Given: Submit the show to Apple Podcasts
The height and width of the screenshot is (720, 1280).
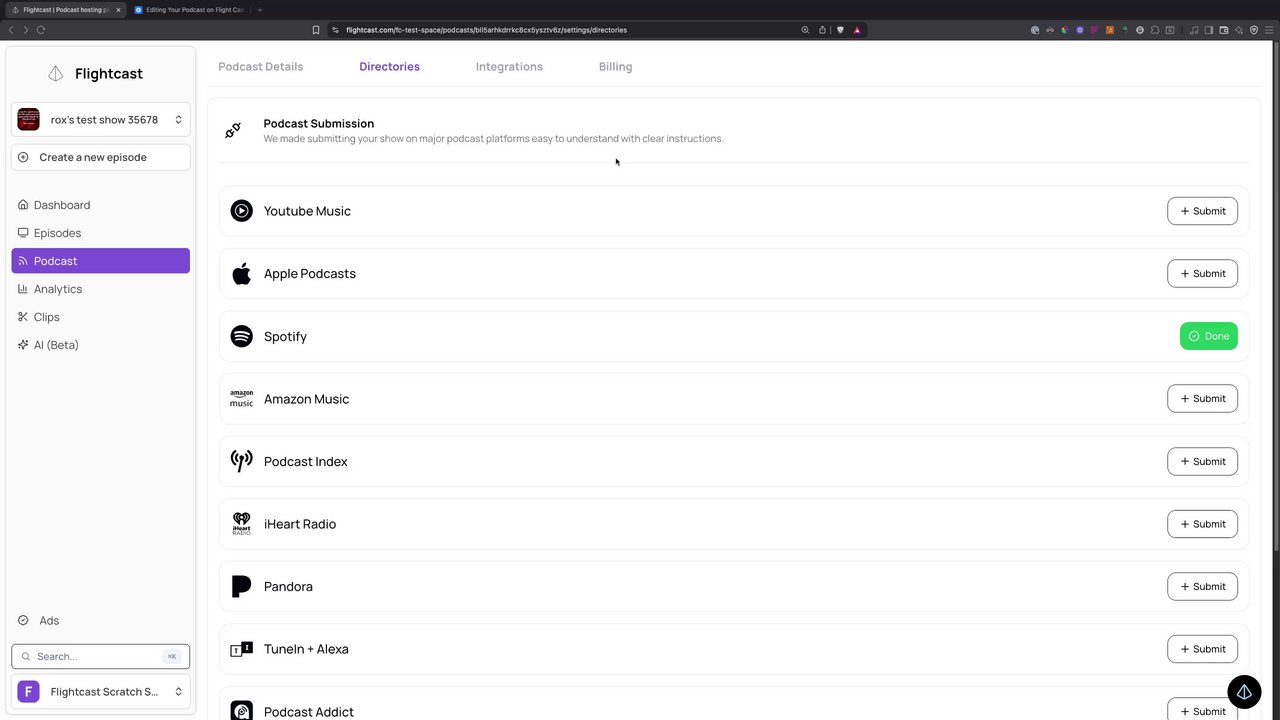Looking at the screenshot, I should click(1202, 274).
